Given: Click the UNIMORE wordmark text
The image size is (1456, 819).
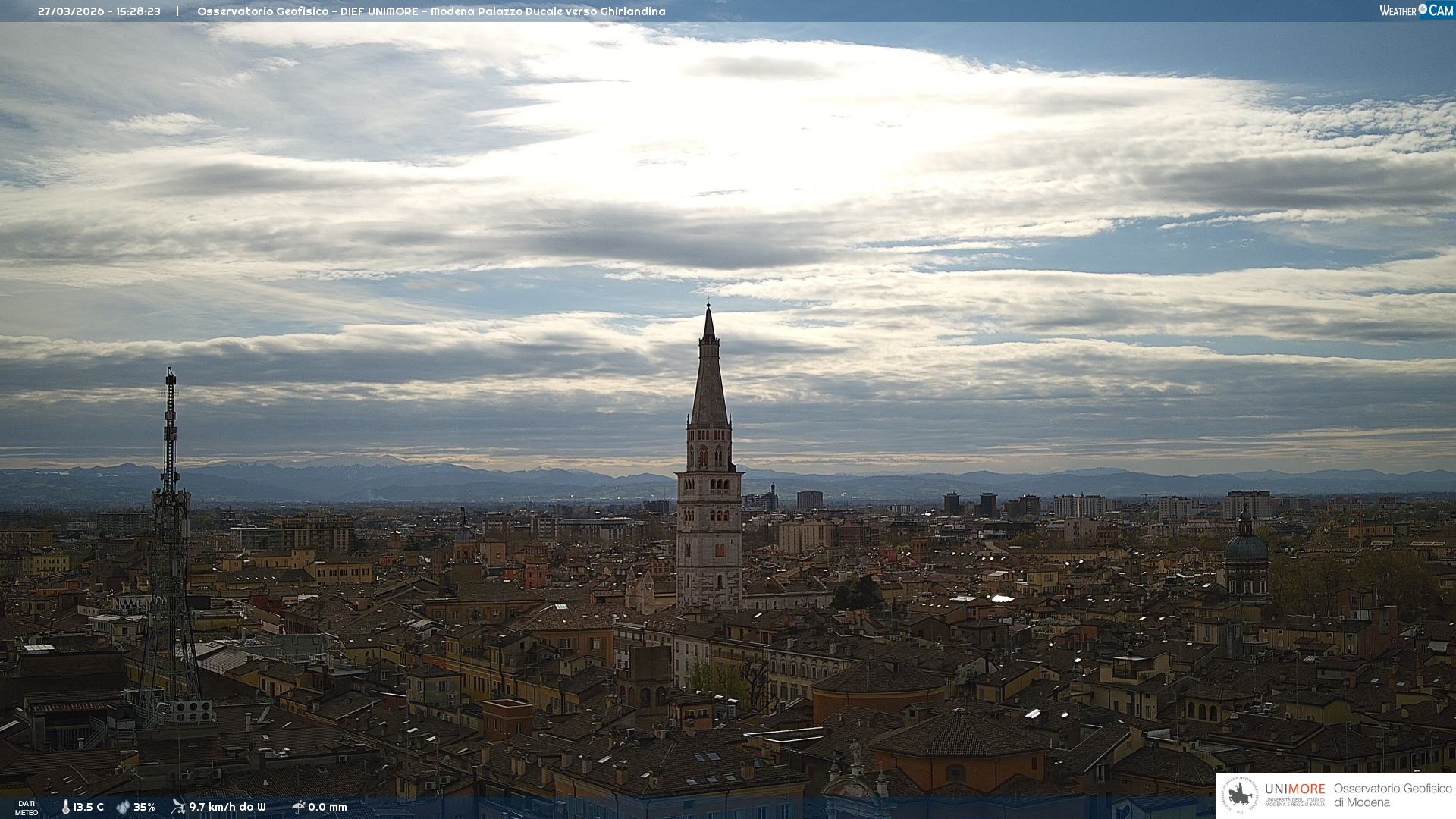Looking at the screenshot, I should click(x=1294, y=789).
